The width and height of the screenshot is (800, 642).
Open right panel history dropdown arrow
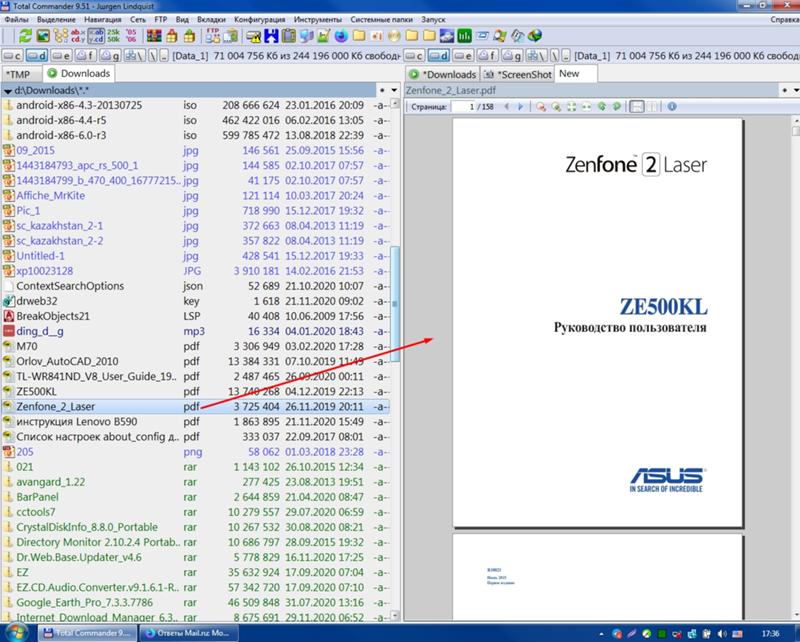[796, 90]
